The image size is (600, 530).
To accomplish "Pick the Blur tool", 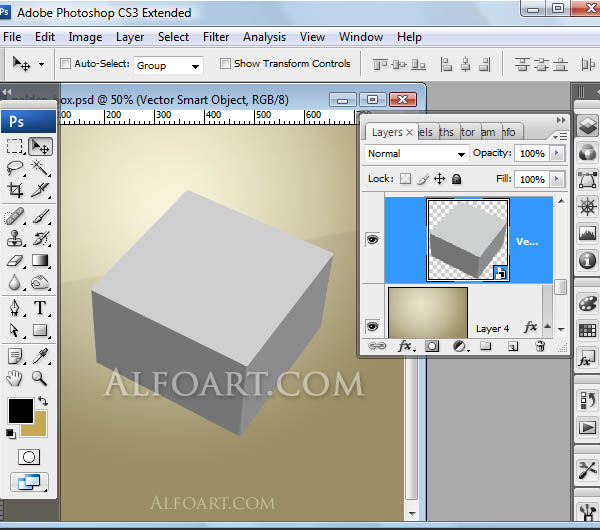I will (15, 283).
